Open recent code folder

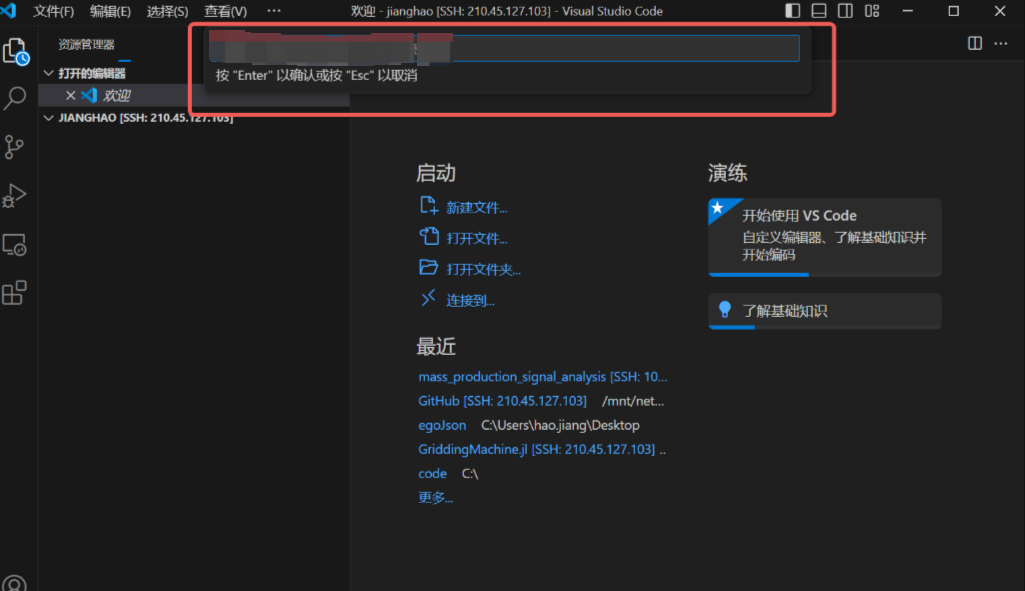(432, 473)
